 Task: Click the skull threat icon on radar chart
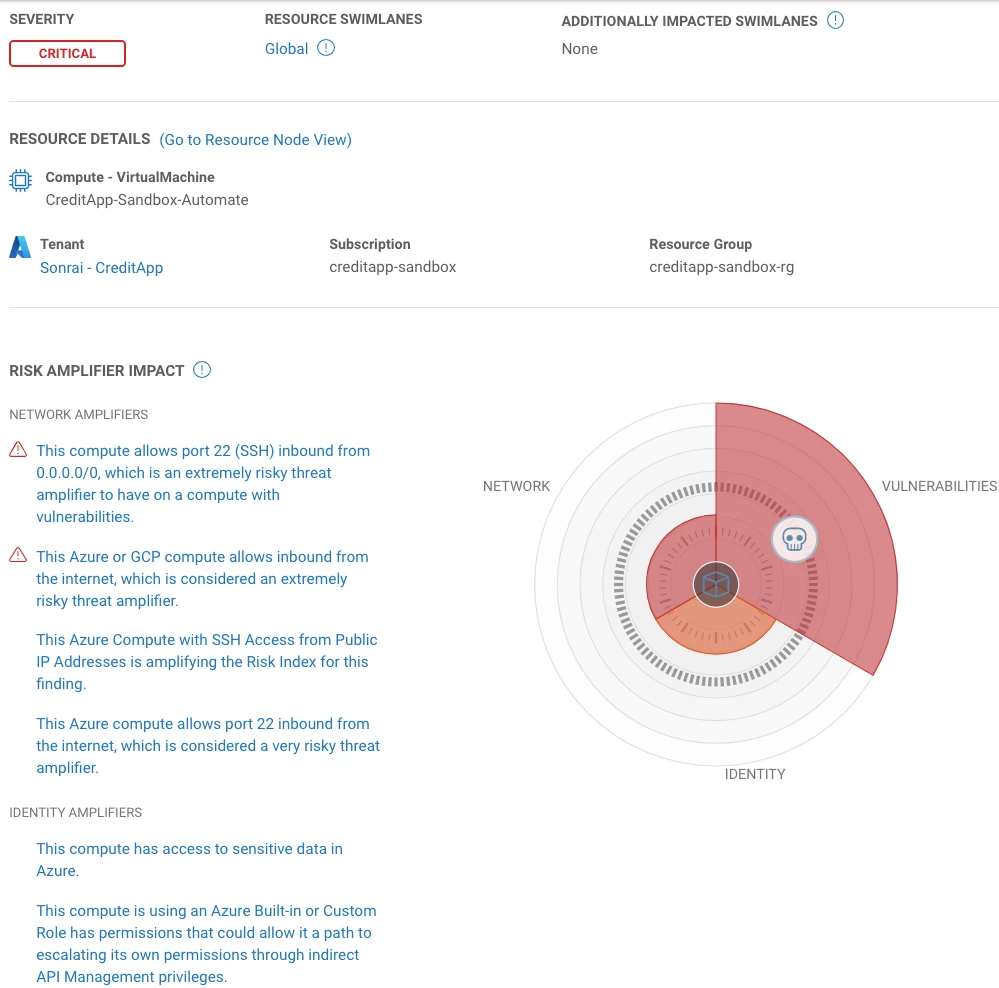tap(795, 539)
